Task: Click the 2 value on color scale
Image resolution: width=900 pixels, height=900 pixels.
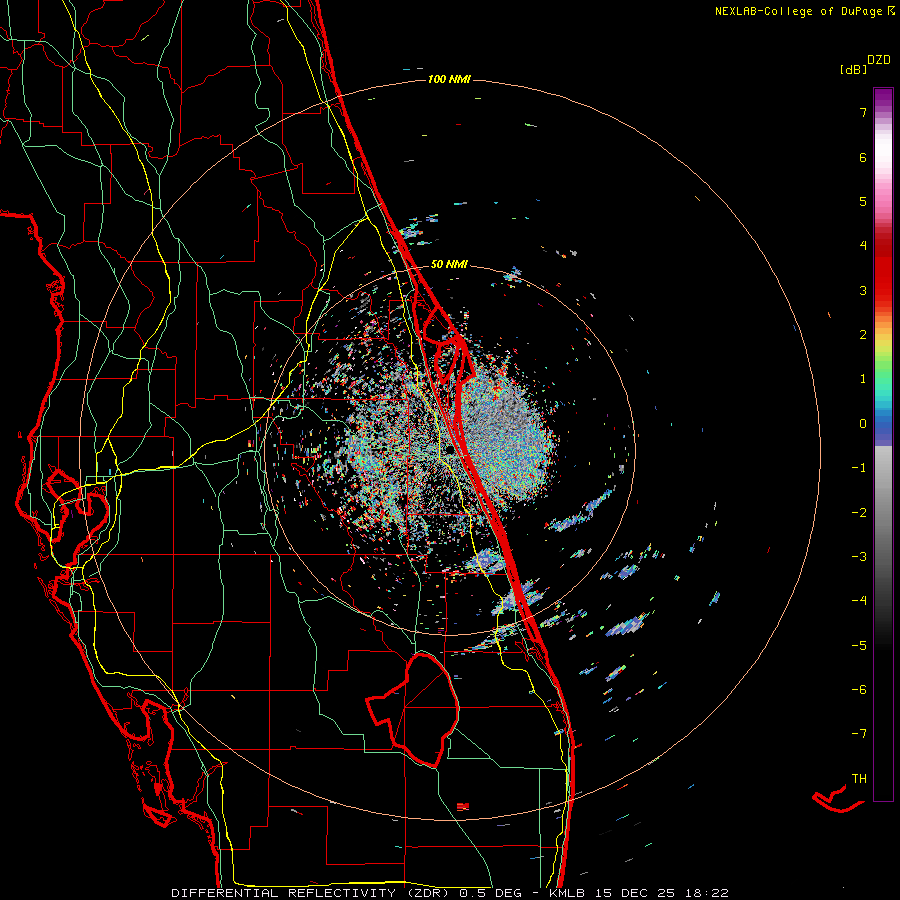Action: click(x=863, y=335)
